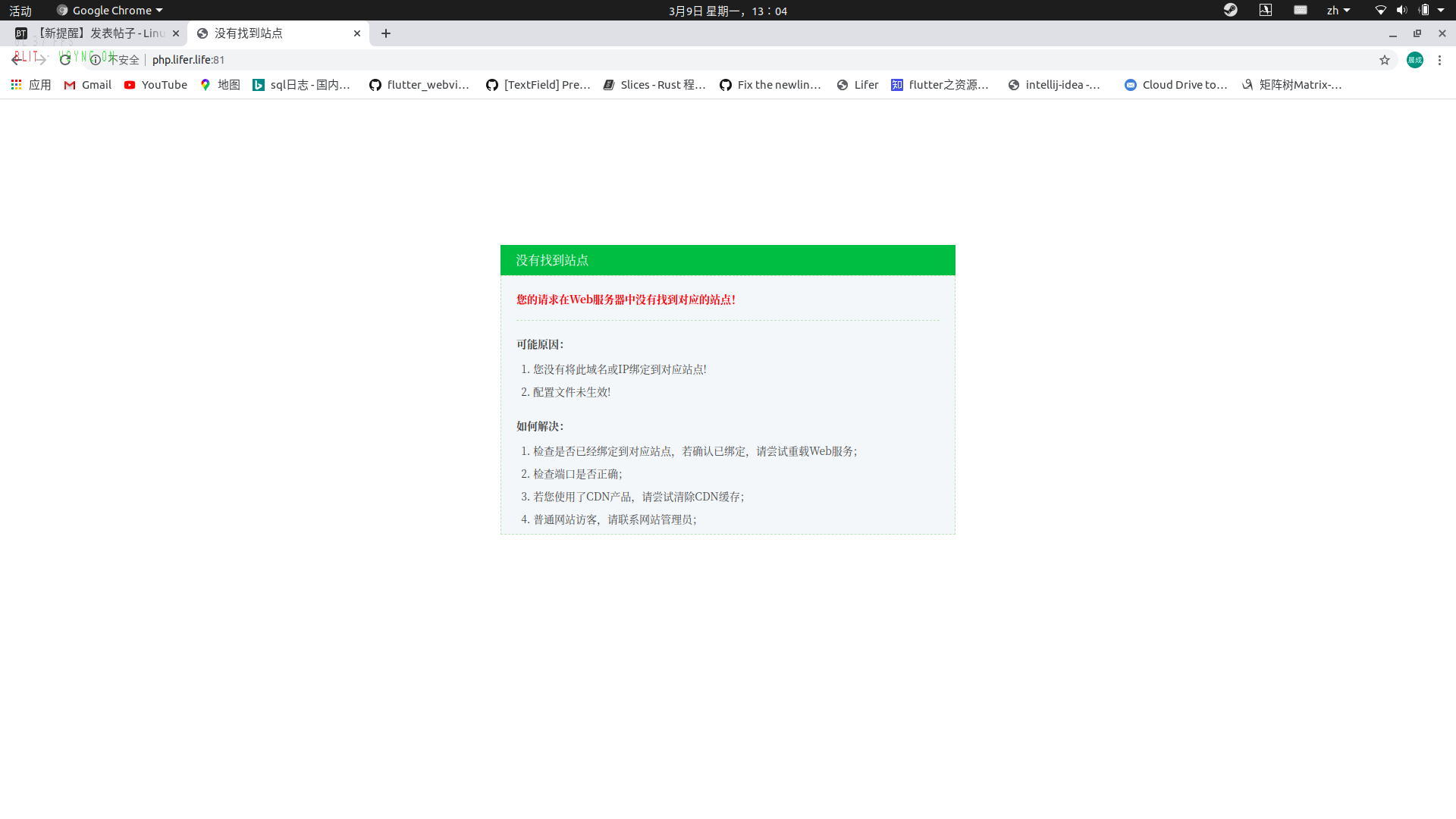Image resolution: width=1456 pixels, height=819 pixels.
Task: Click the Not secure site info icon
Action: (x=96, y=60)
